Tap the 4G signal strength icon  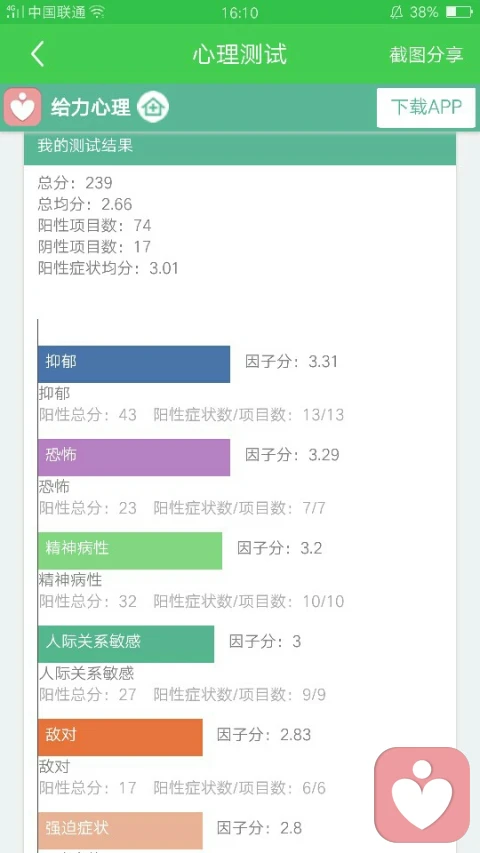(x=15, y=12)
